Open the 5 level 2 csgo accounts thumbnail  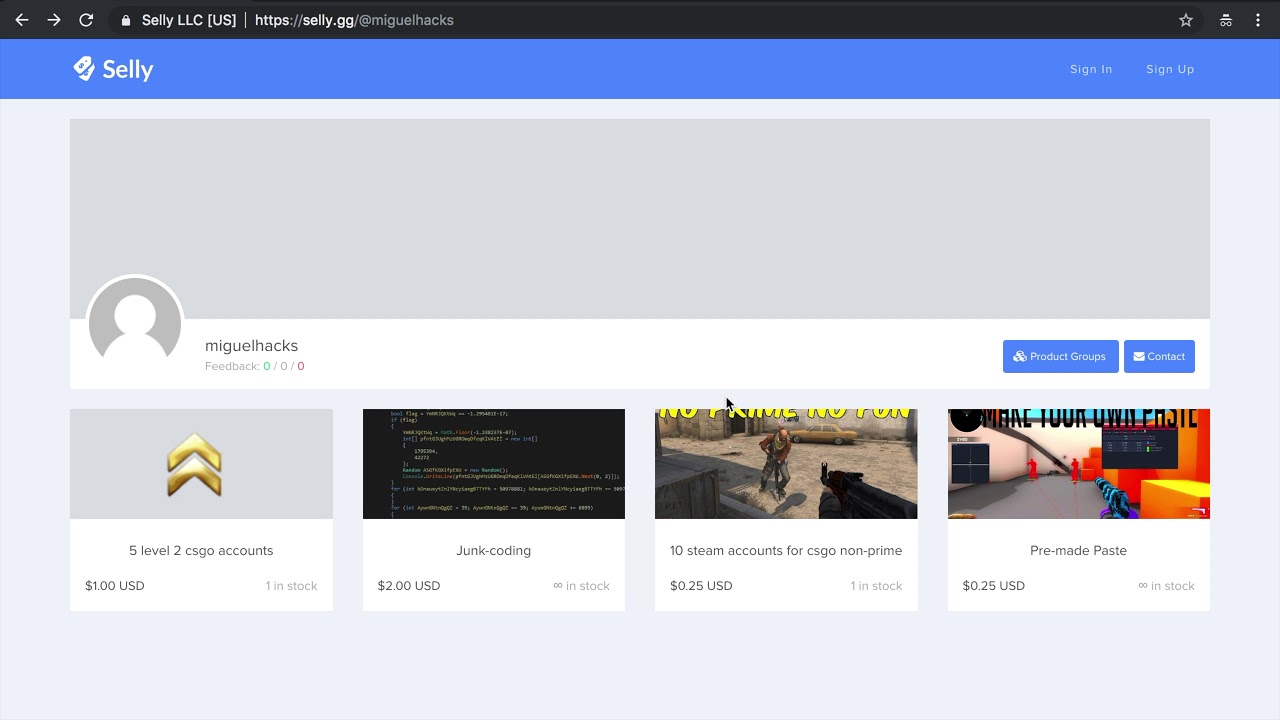[201, 464]
